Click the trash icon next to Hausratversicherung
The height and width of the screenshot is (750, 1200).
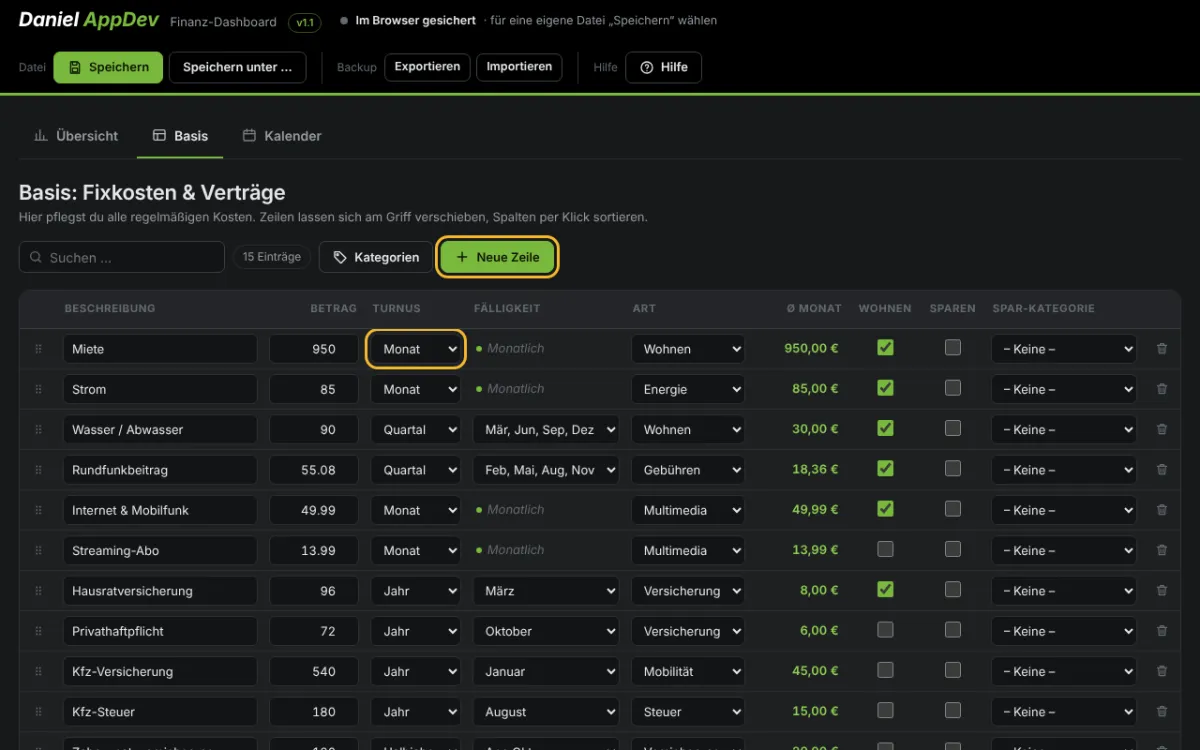pyautogui.click(x=1161, y=591)
